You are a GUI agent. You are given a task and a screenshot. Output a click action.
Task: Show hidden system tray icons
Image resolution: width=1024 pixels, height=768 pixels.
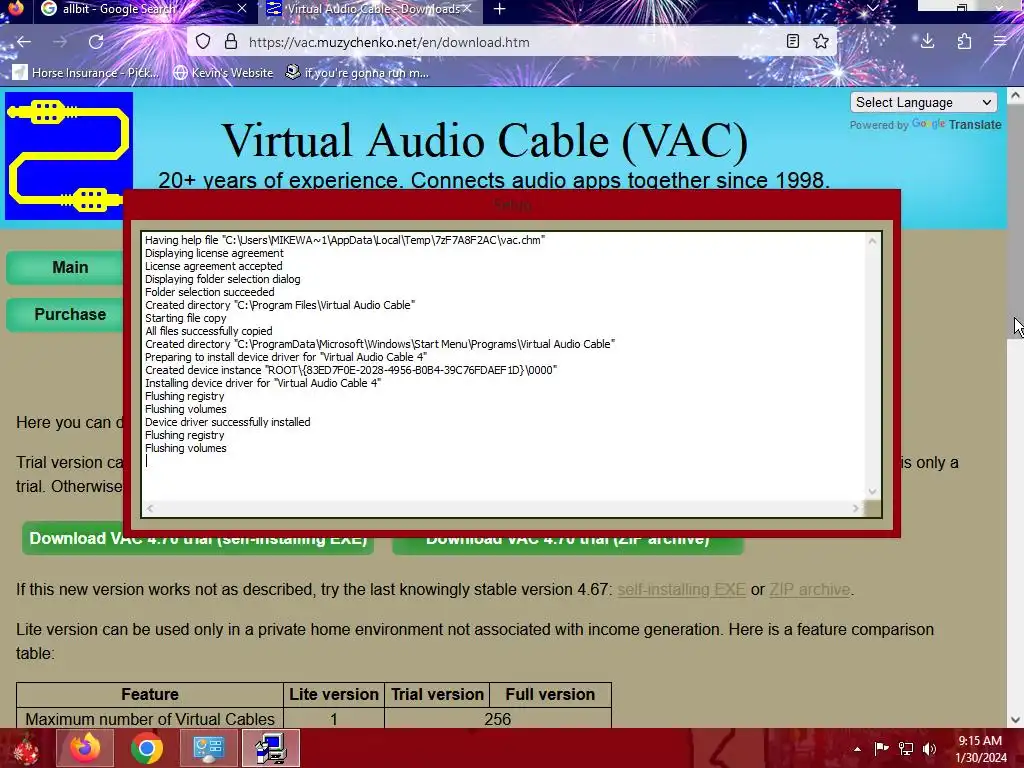[x=857, y=749]
